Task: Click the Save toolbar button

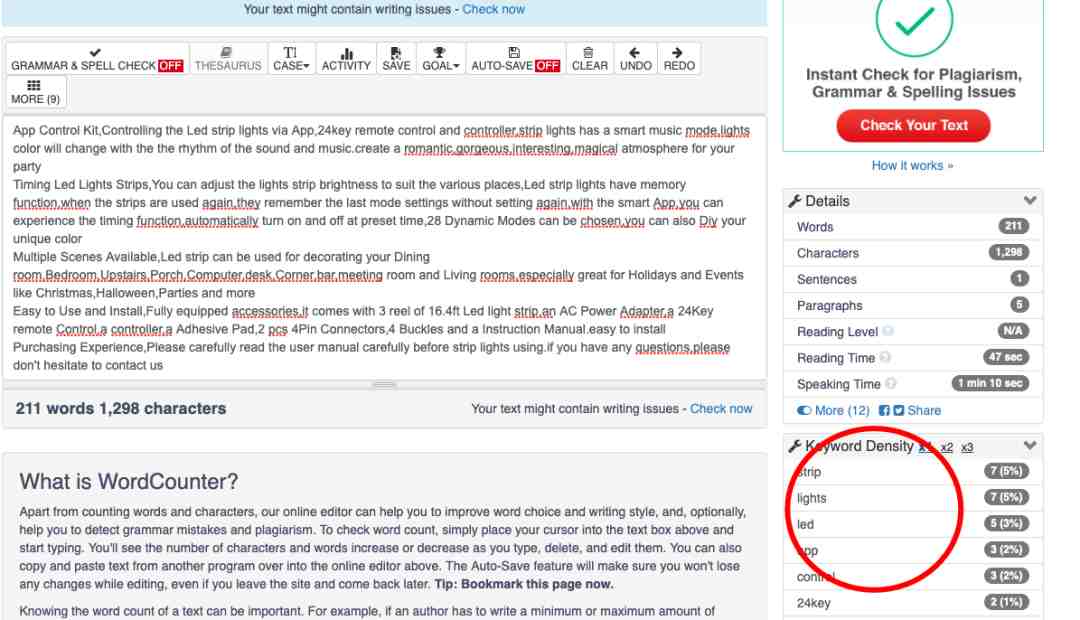Action: [396, 59]
